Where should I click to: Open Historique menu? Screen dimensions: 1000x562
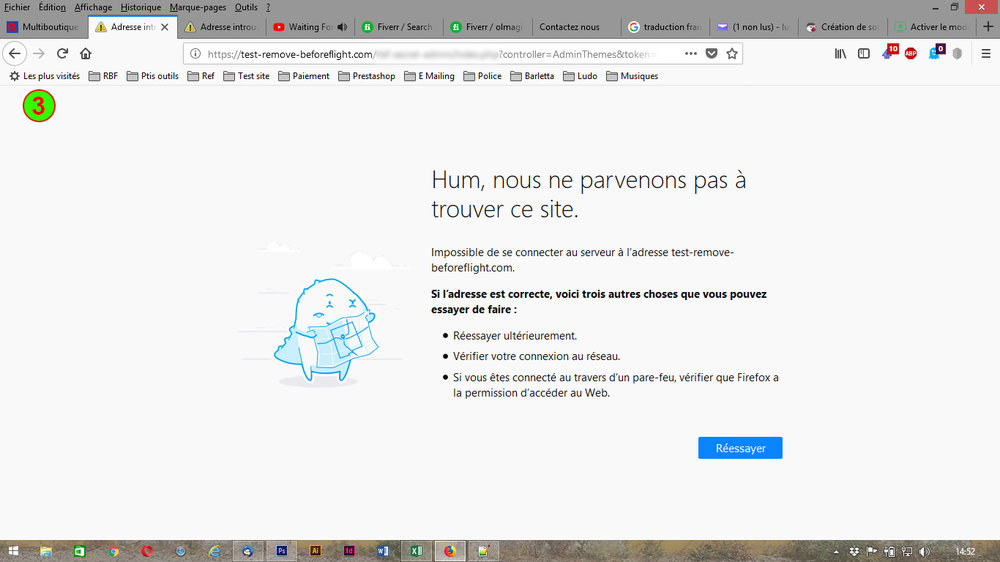click(x=140, y=7)
